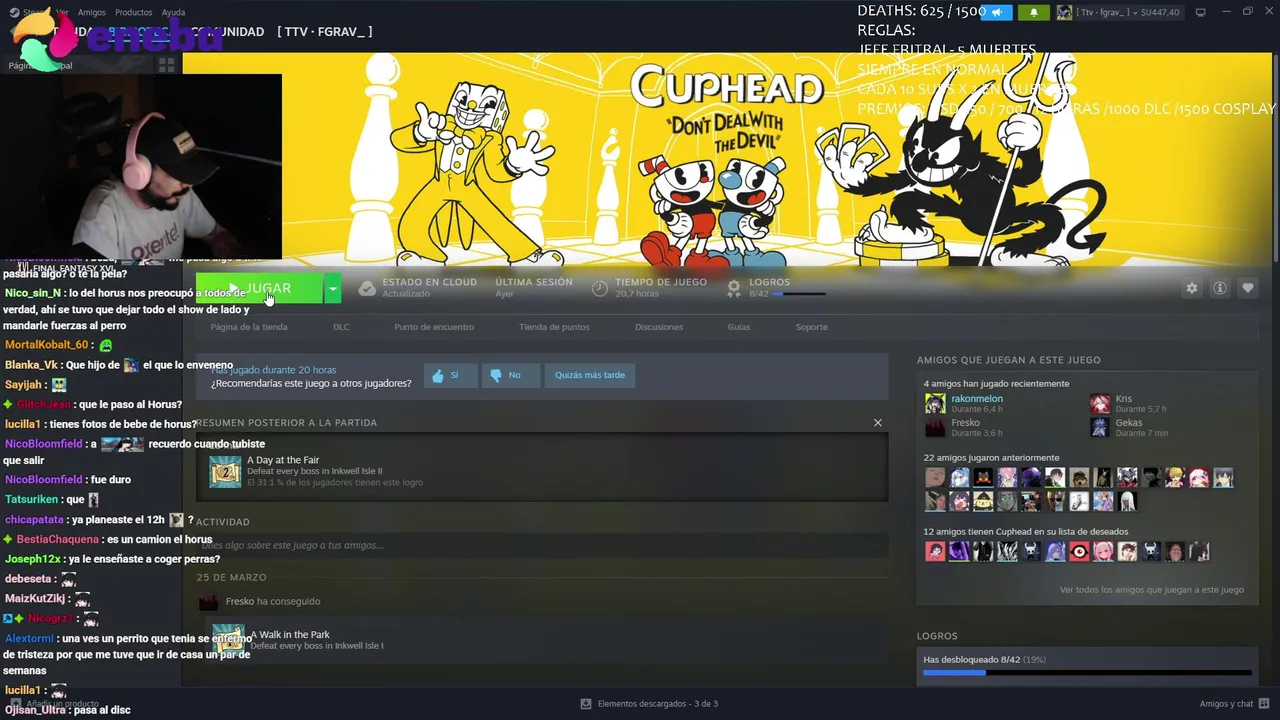Choose No thumbs-down recommendation
The image size is (1280, 720).
pyautogui.click(x=511, y=375)
